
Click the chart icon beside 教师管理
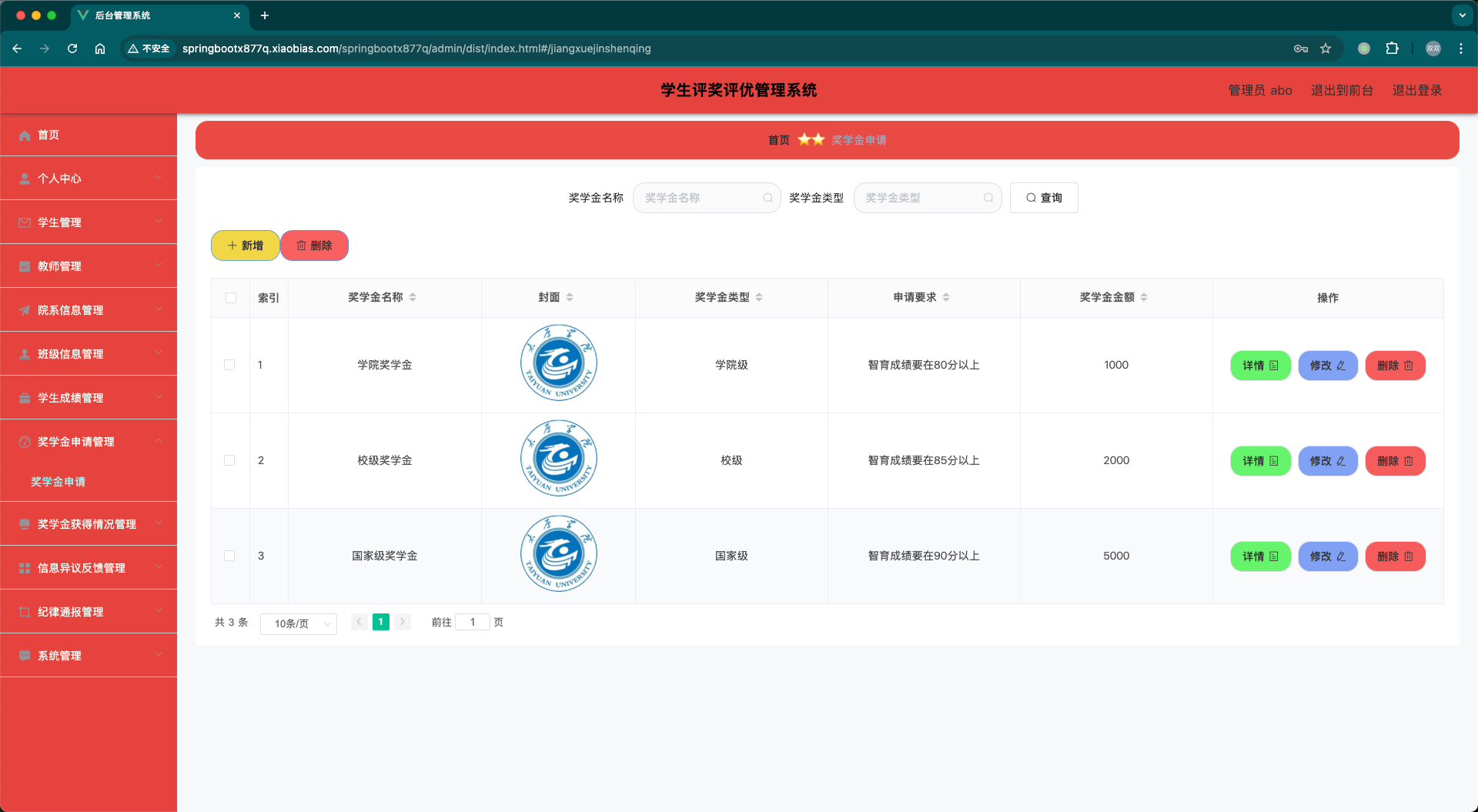point(25,266)
